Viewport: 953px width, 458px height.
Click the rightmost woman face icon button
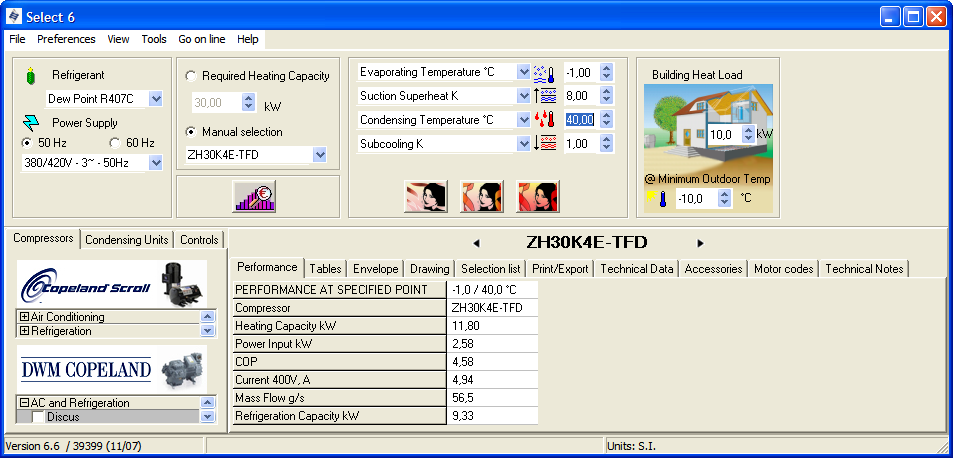tap(537, 196)
